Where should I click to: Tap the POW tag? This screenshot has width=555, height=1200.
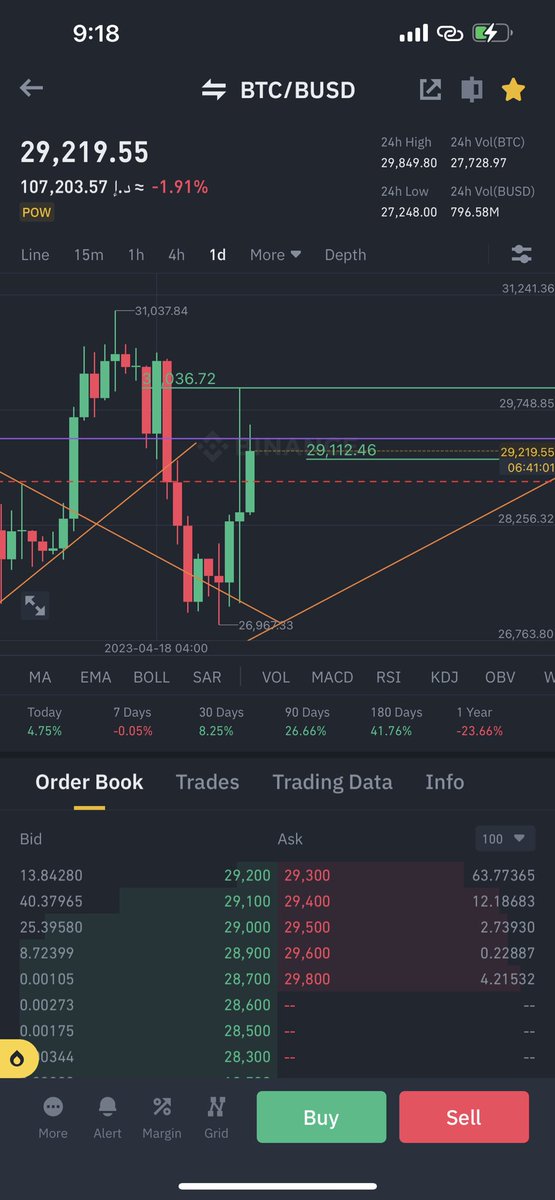coord(36,212)
